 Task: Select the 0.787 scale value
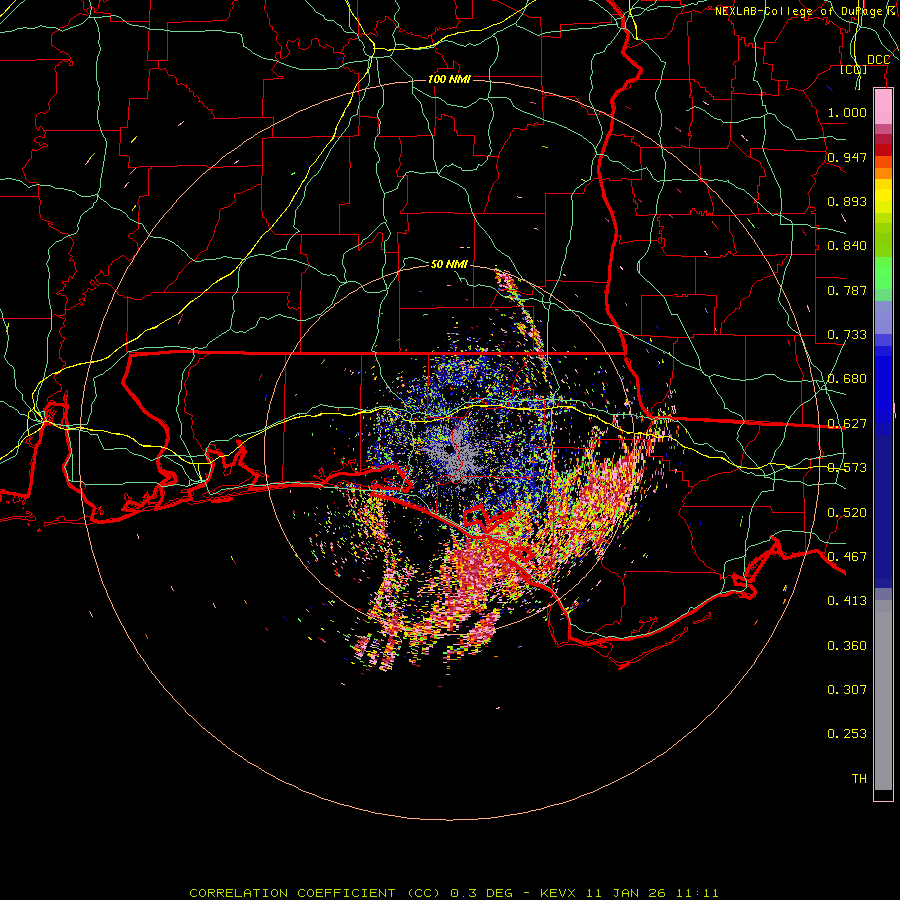pos(847,290)
